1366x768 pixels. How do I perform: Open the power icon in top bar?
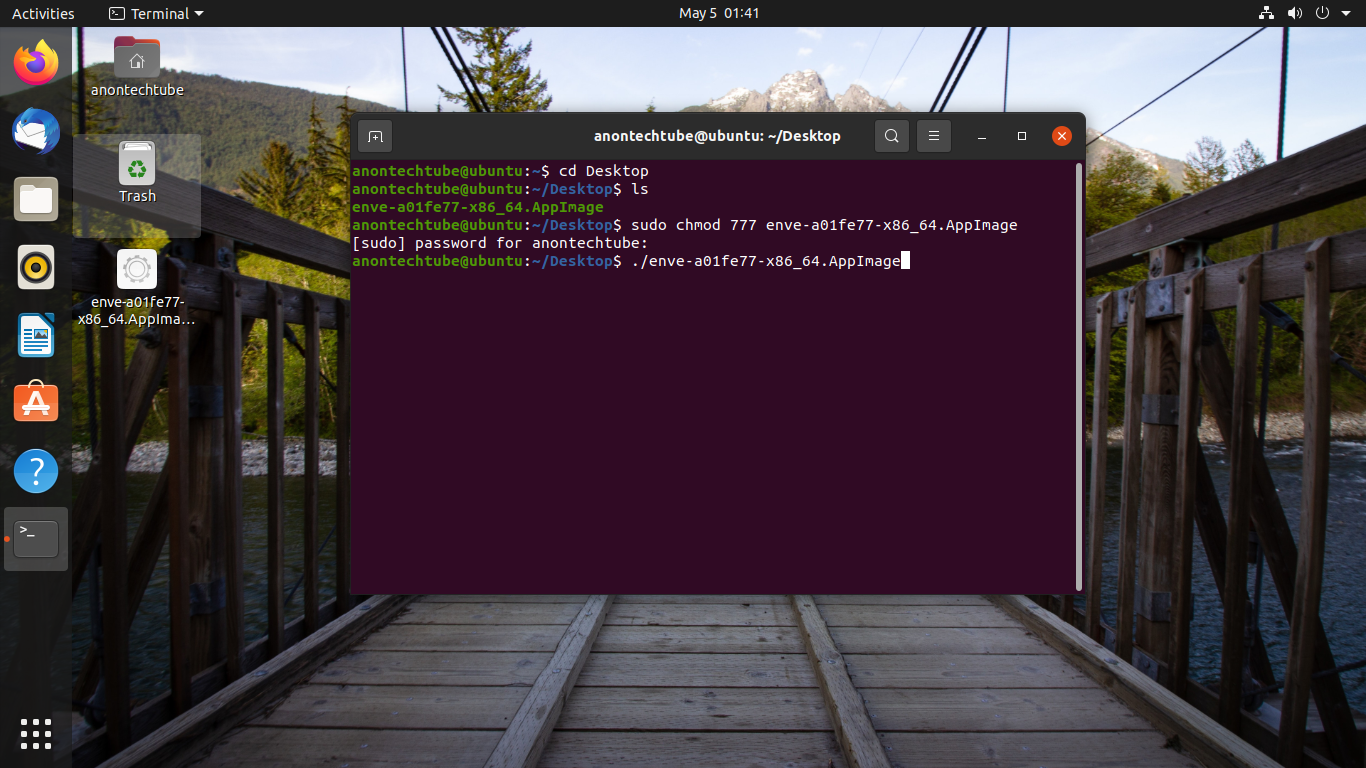1322,13
